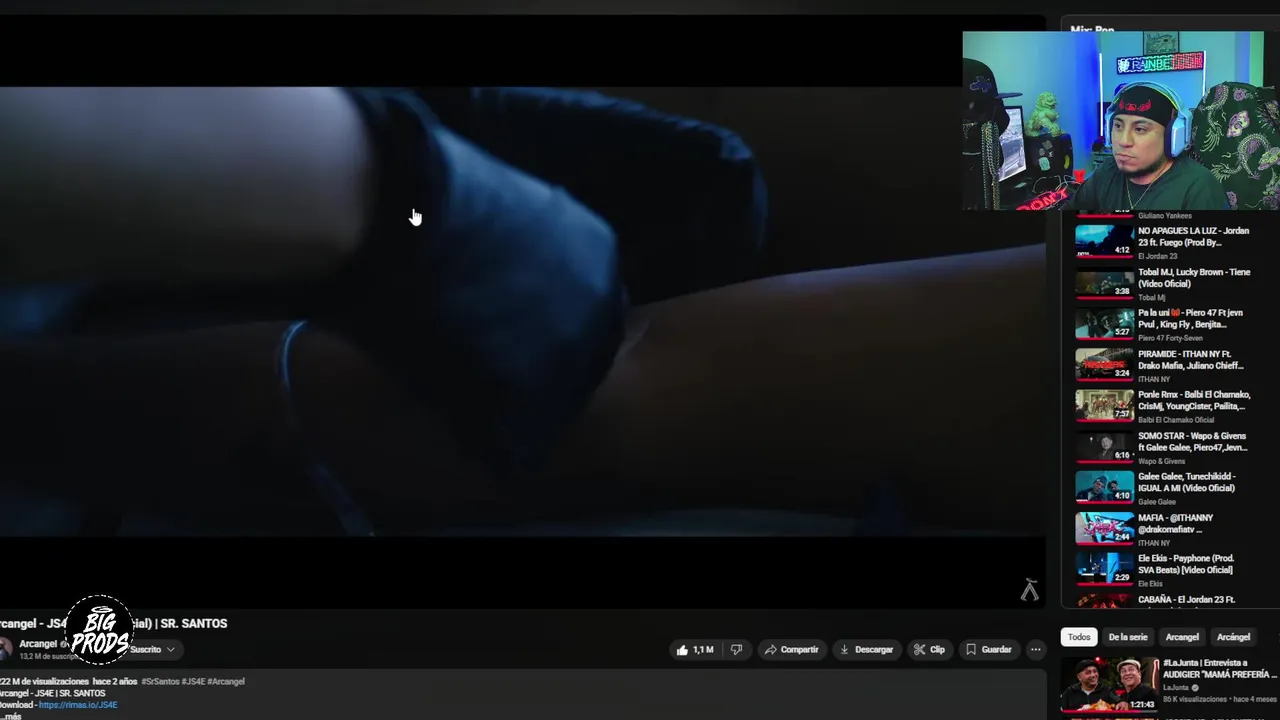The height and width of the screenshot is (720, 1280).
Task: Click the Descargar download button
Action: pyautogui.click(x=866, y=650)
